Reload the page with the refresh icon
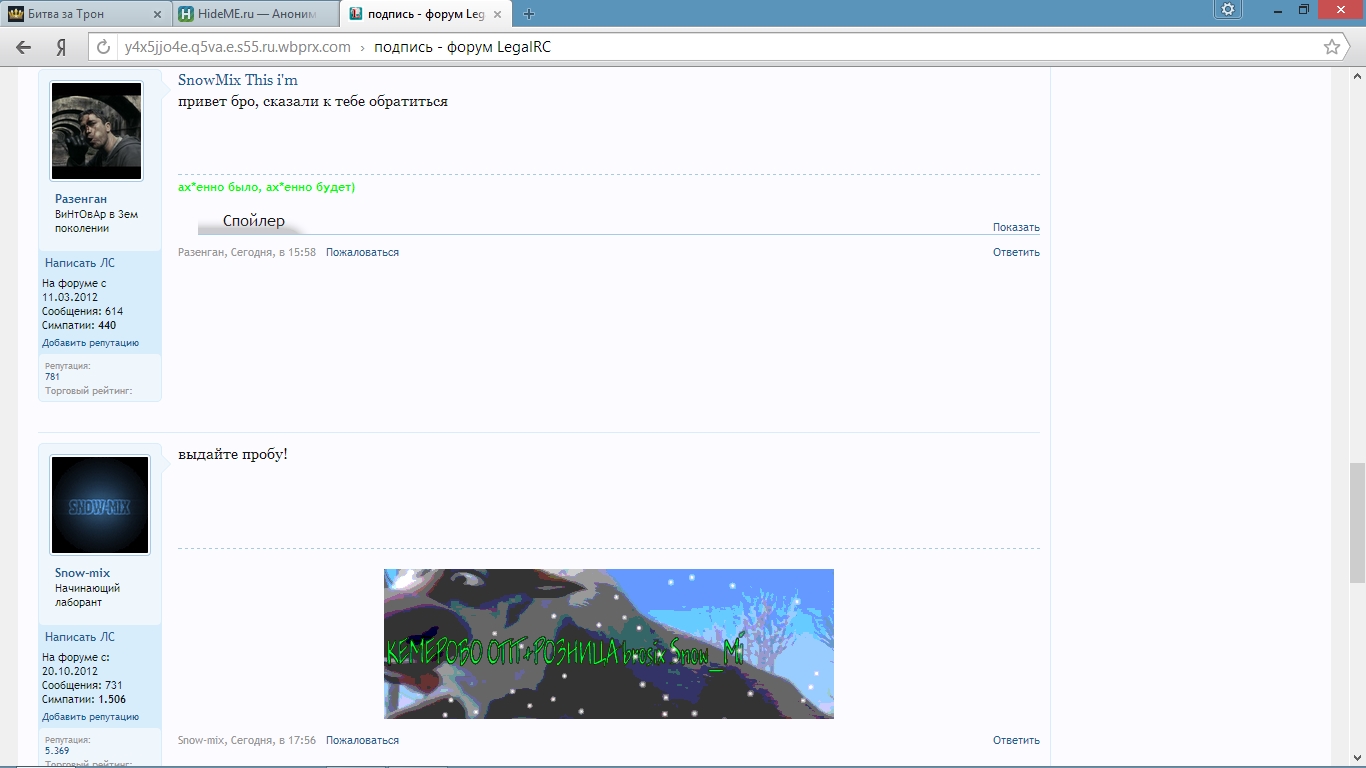Screen dimensions: 1366x768 click(x=104, y=47)
